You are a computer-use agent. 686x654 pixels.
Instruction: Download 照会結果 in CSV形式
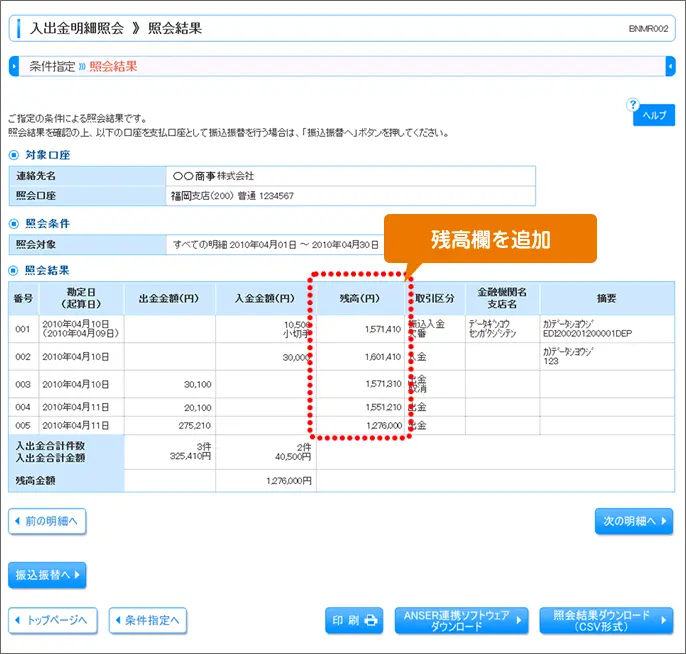point(606,620)
